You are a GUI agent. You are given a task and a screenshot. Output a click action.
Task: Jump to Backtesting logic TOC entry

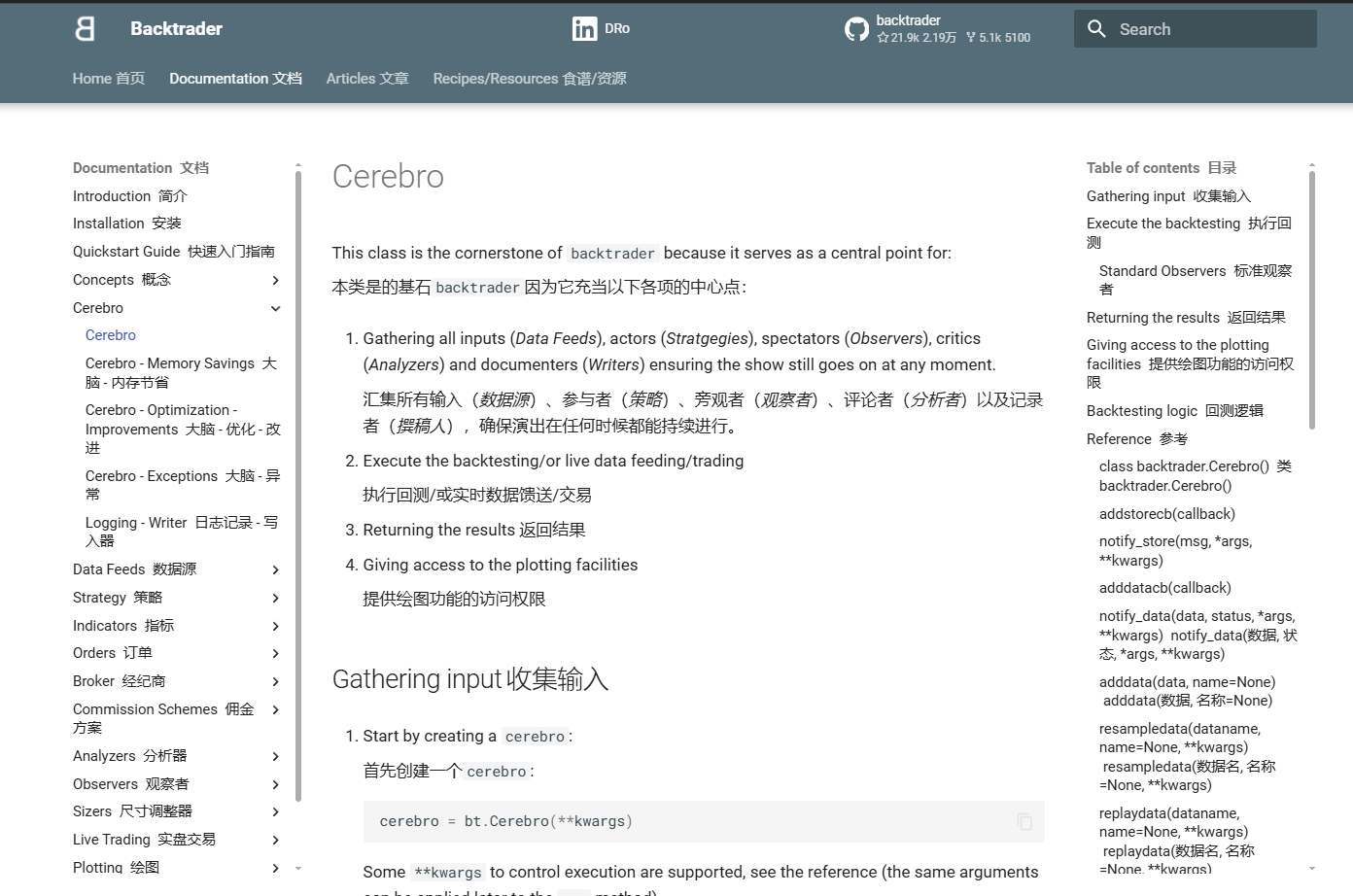(x=1175, y=411)
